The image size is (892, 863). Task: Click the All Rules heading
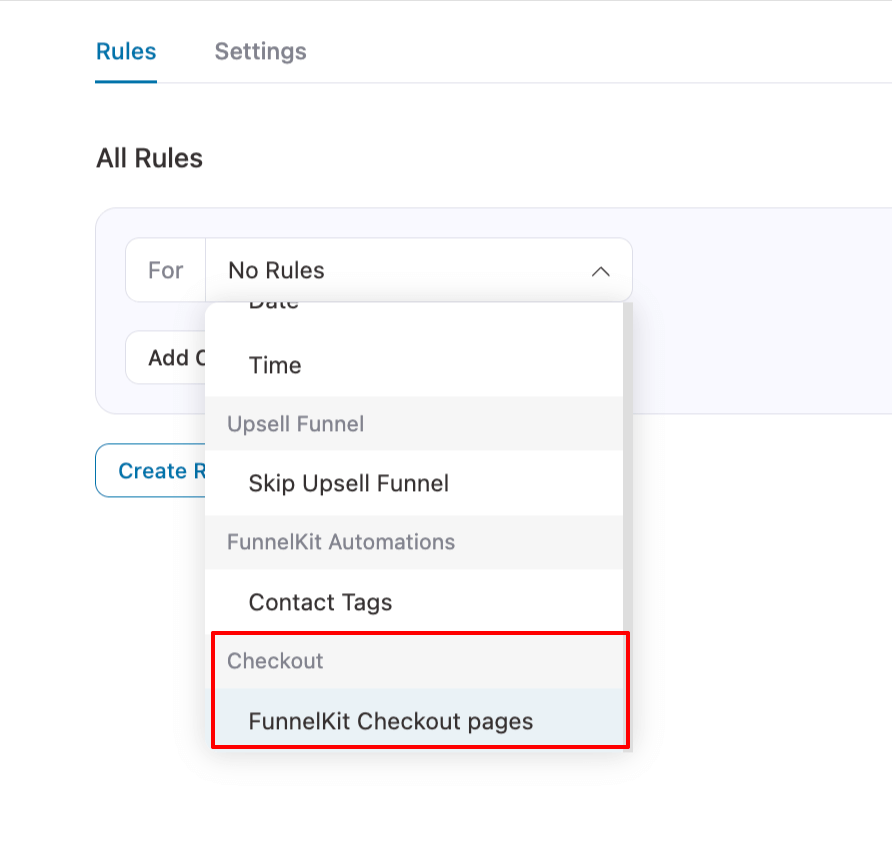[x=148, y=157]
